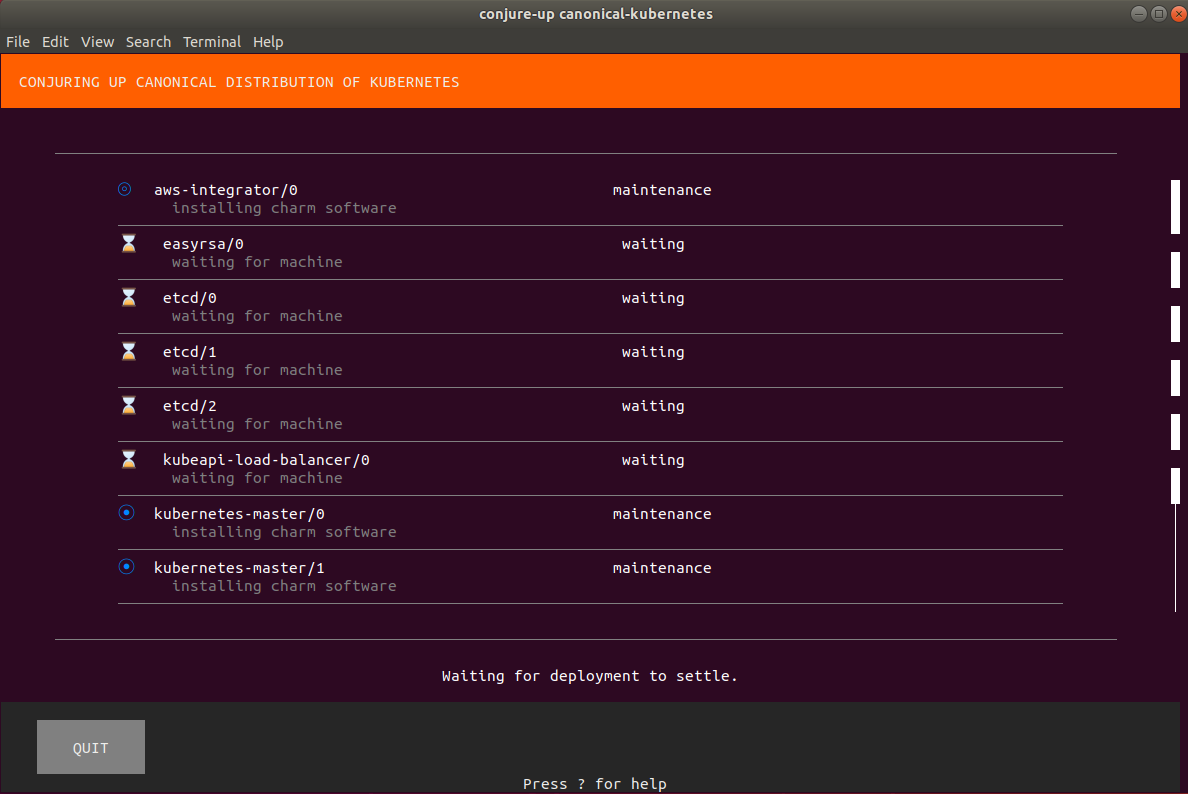Click 'installing charm software' under aws-integrator/0
The image size is (1188, 794).
[284, 208]
